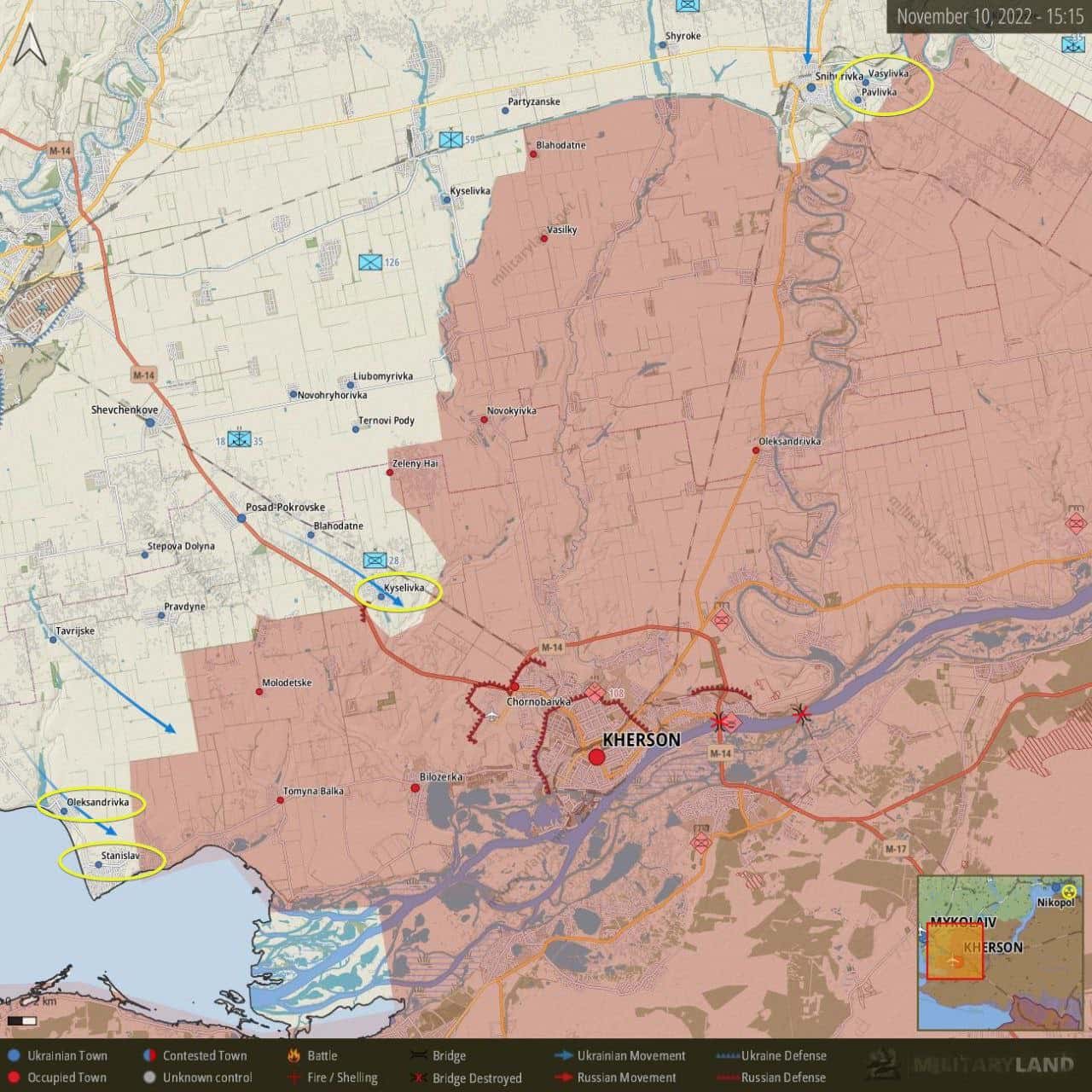Click the km scale bar
This screenshot has height=1092, width=1092.
tap(22, 1020)
